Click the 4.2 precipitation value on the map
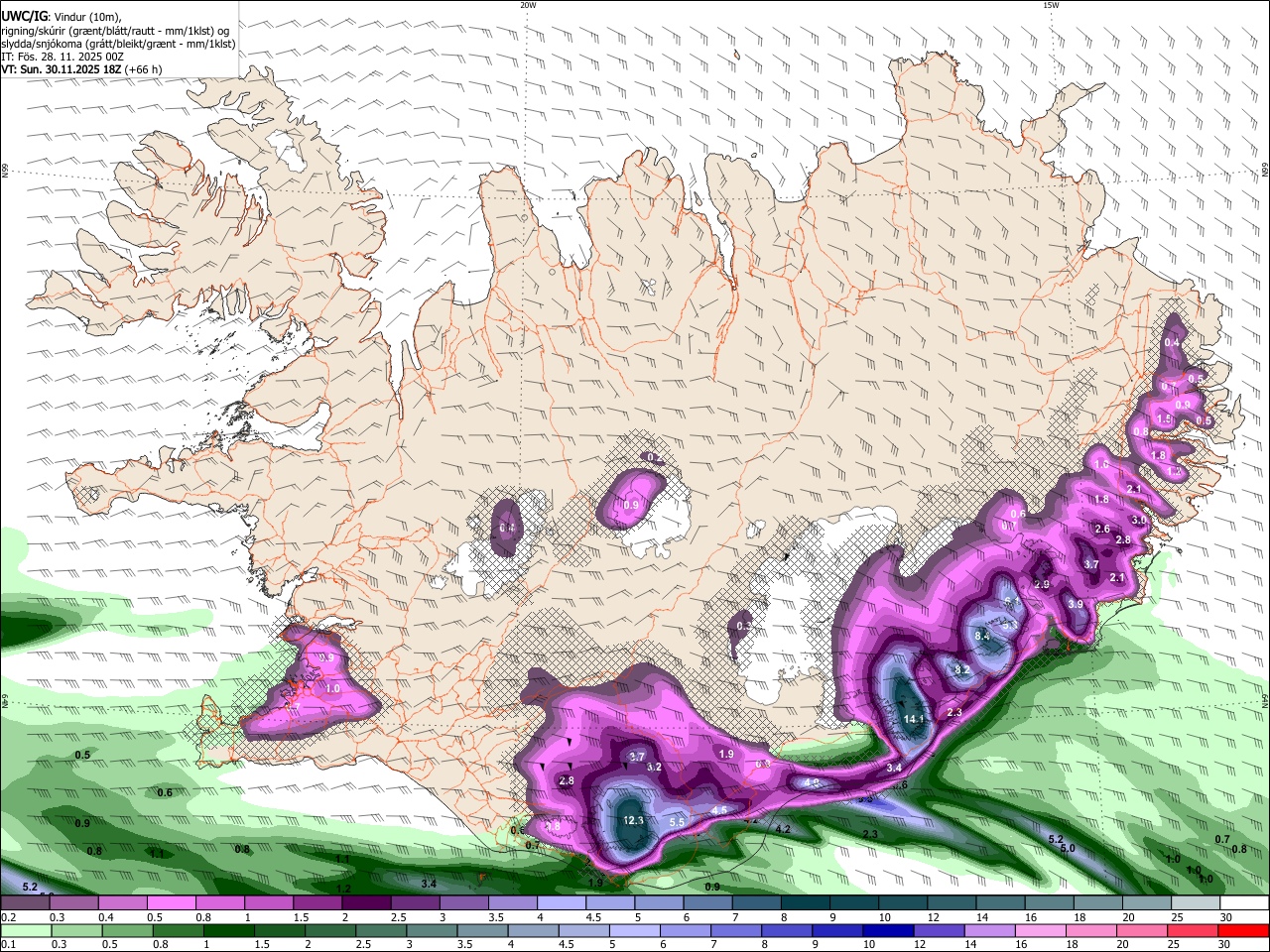This screenshot has height=952, width=1270. pos(783,829)
